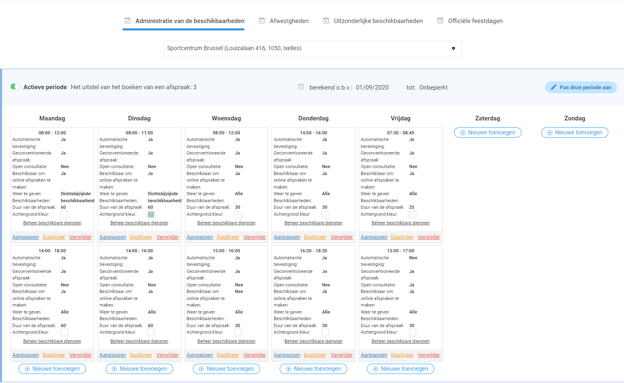Add new slot under Woensdag
Image resolution: width=624 pixels, height=383 pixels.
(x=226, y=369)
